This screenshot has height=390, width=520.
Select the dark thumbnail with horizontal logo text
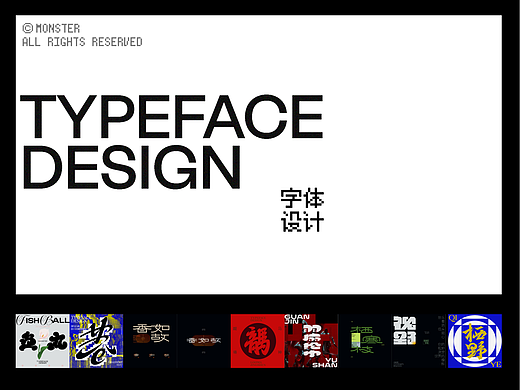click(x=204, y=341)
